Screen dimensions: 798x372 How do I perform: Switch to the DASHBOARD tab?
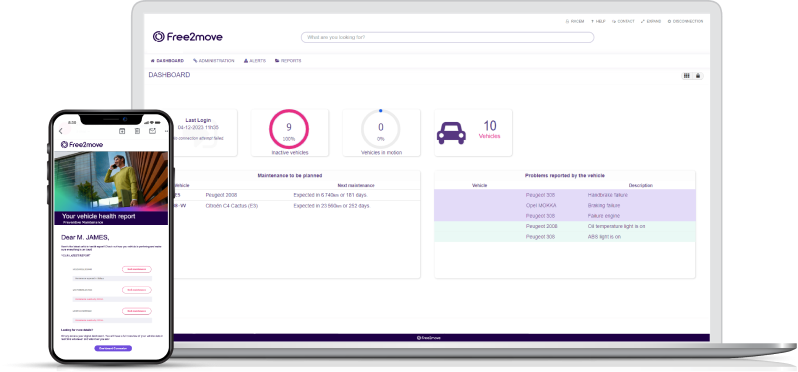coord(167,61)
